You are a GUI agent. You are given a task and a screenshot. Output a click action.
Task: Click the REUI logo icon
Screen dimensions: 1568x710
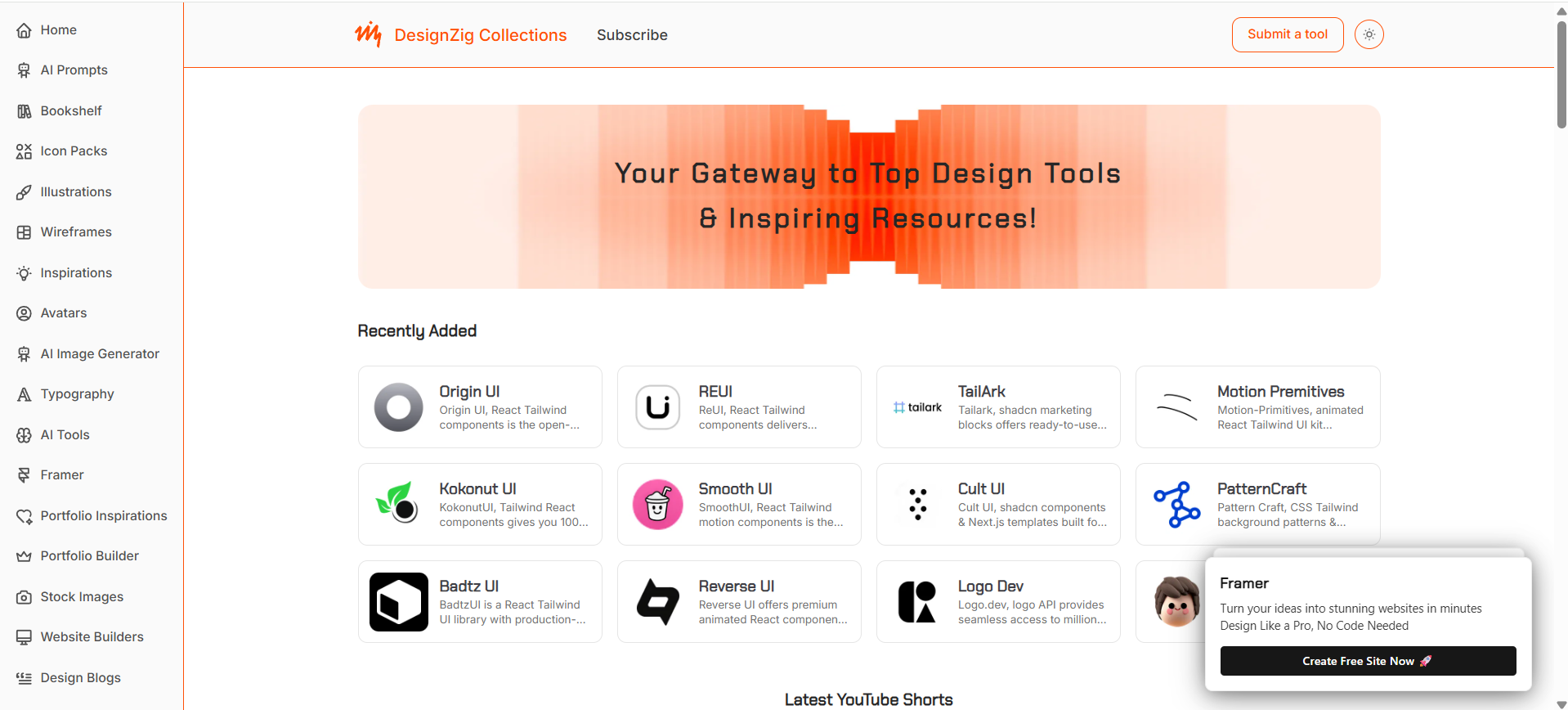pos(657,407)
